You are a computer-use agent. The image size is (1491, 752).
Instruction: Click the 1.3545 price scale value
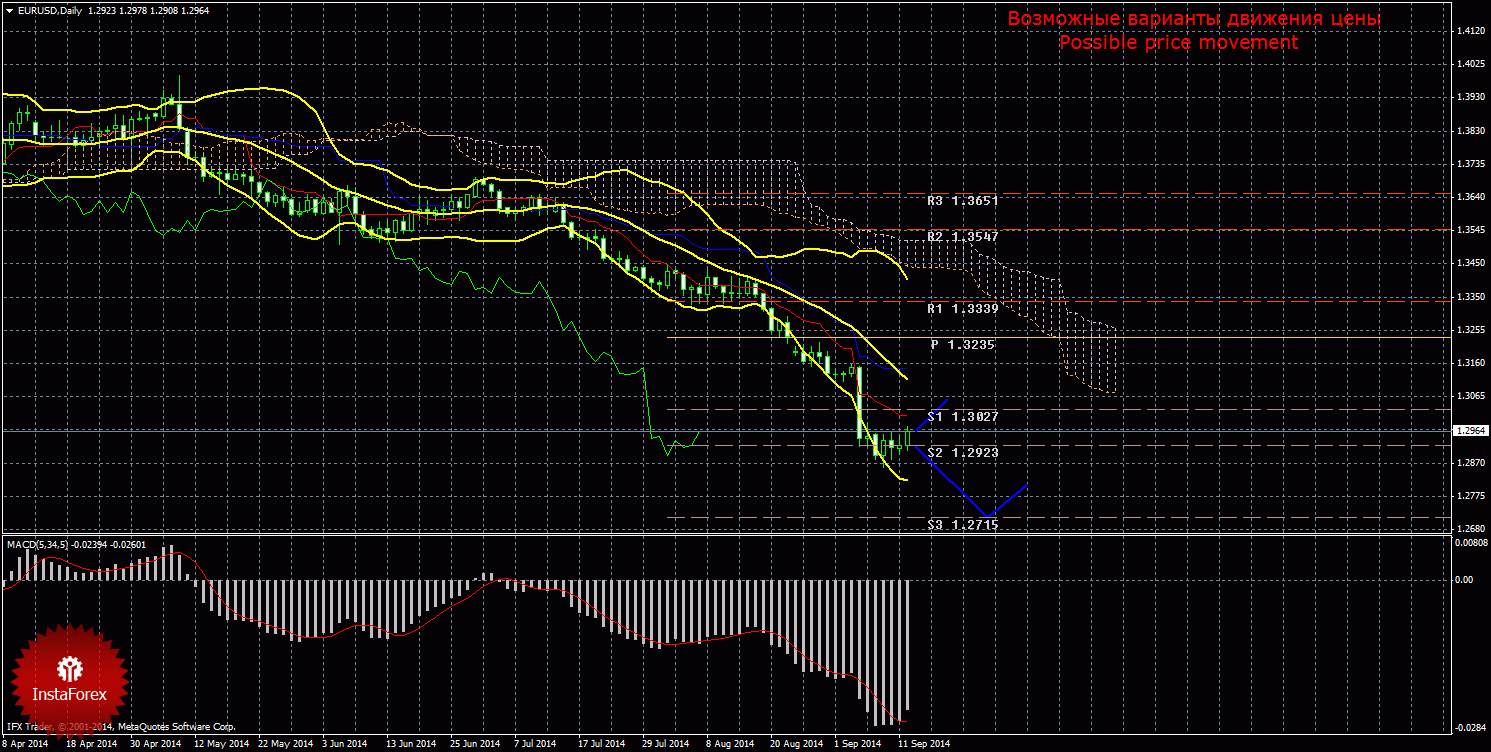click(1471, 230)
